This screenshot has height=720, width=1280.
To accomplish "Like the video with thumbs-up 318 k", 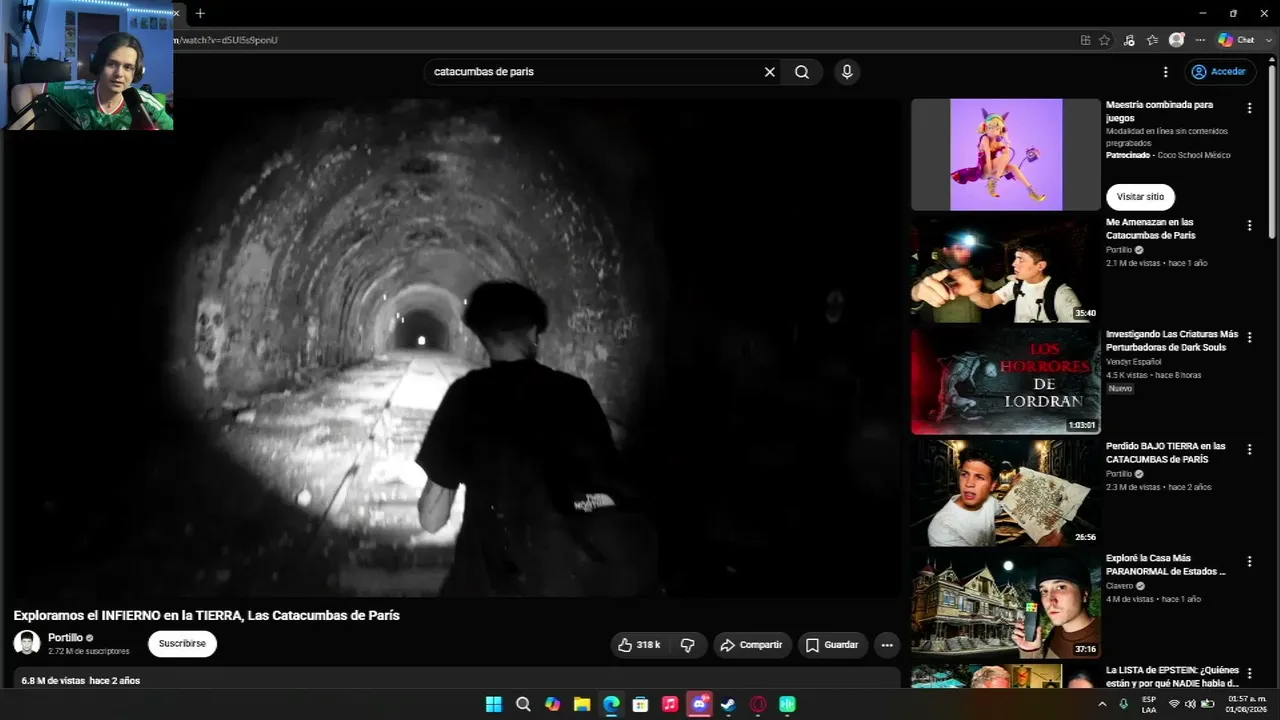I will click(x=638, y=645).
